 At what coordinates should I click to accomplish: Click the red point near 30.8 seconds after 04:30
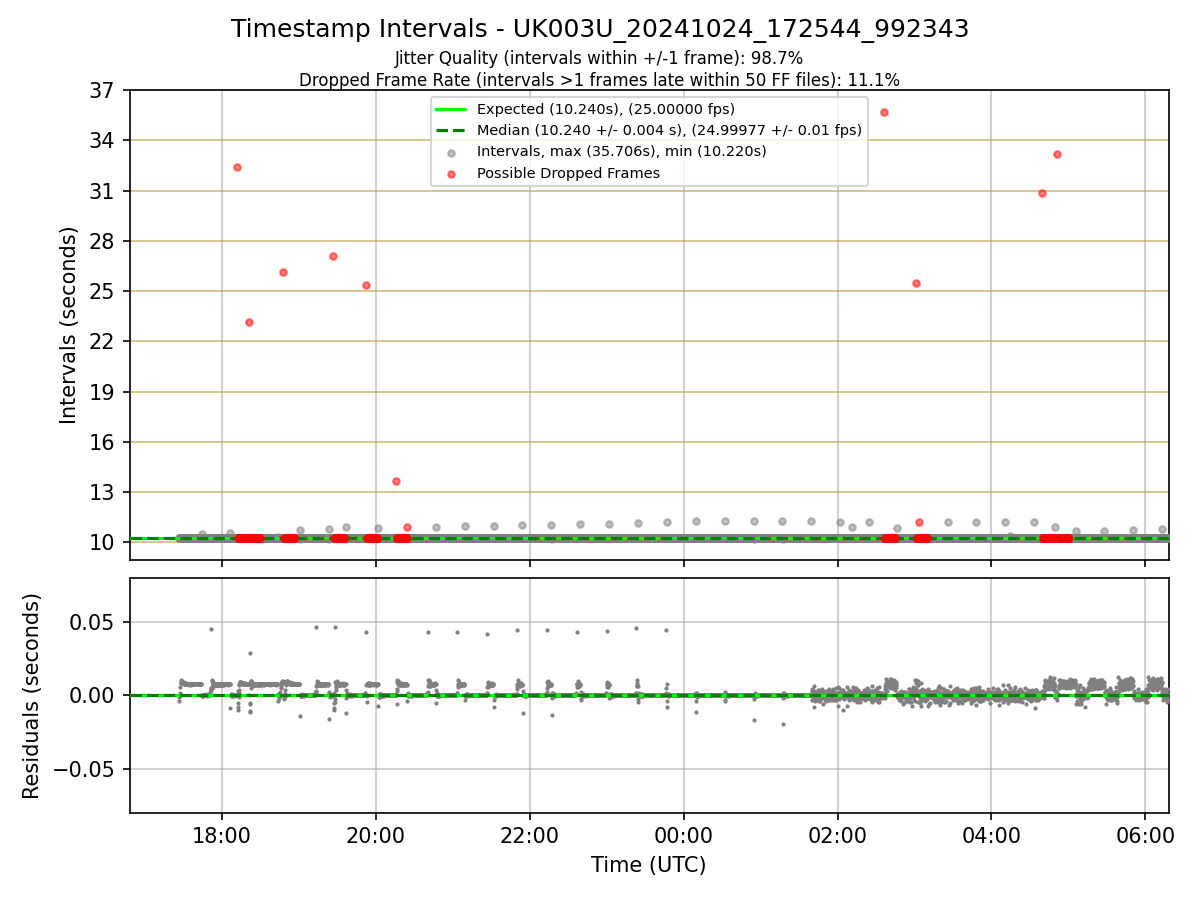tap(1042, 193)
